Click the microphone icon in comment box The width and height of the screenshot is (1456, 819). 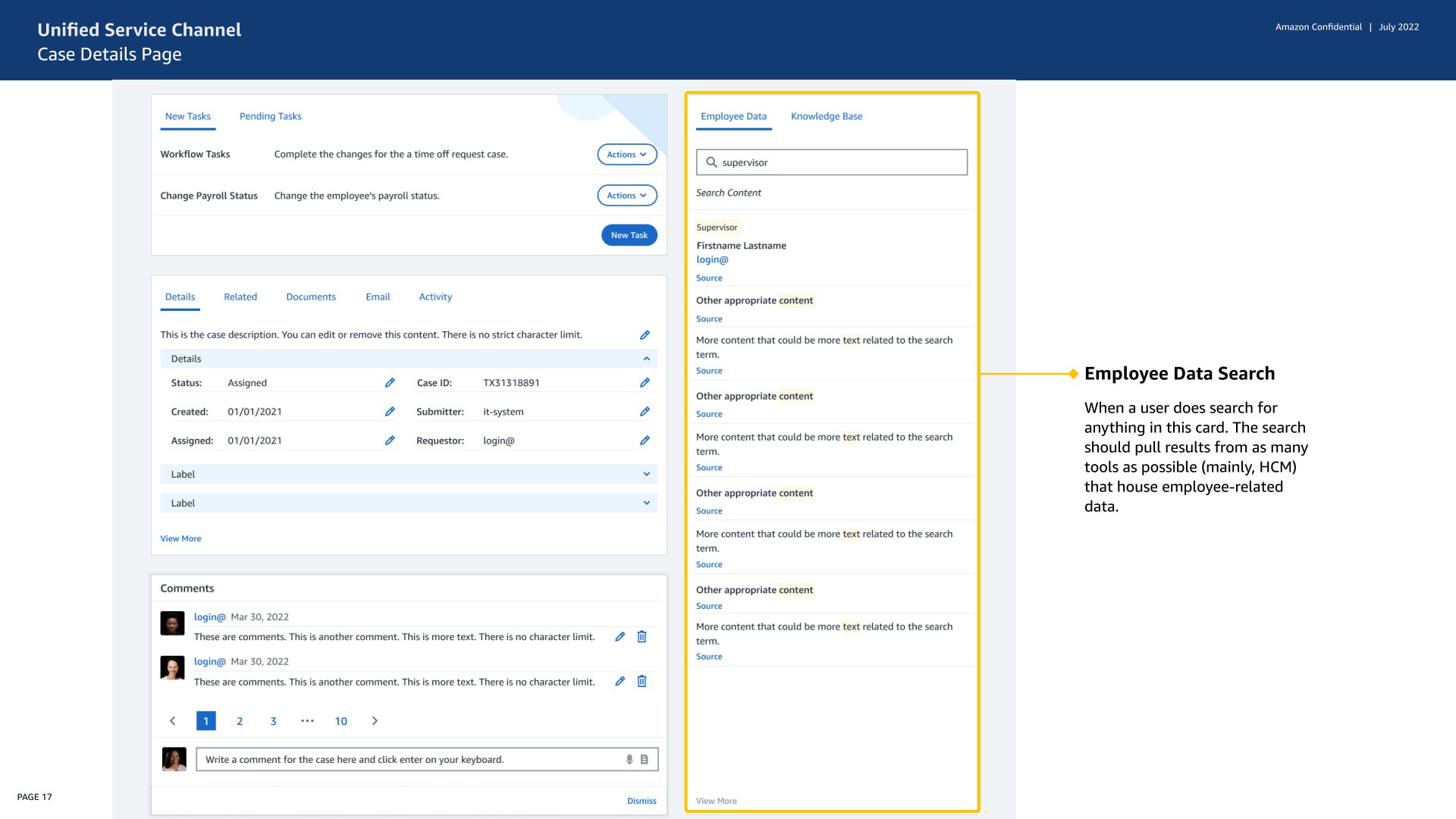click(x=629, y=760)
